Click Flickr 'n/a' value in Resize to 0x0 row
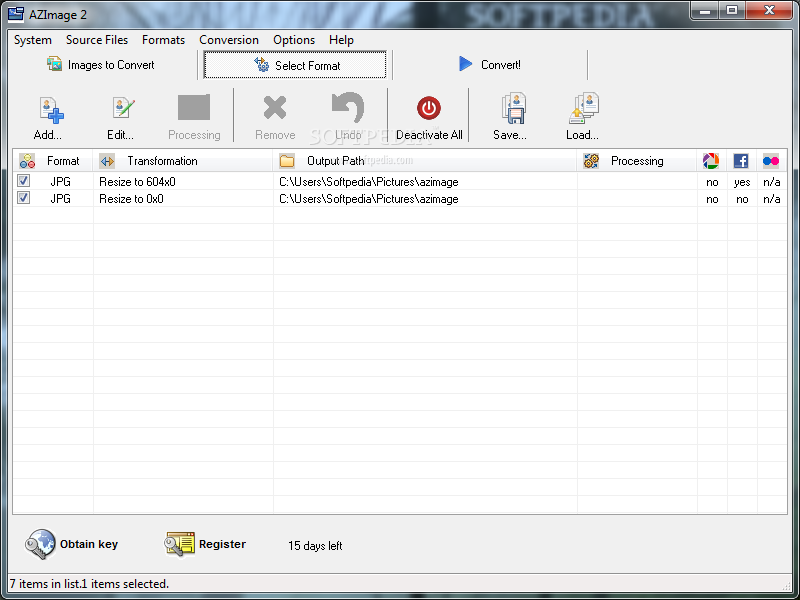The height and width of the screenshot is (600, 800). point(771,199)
